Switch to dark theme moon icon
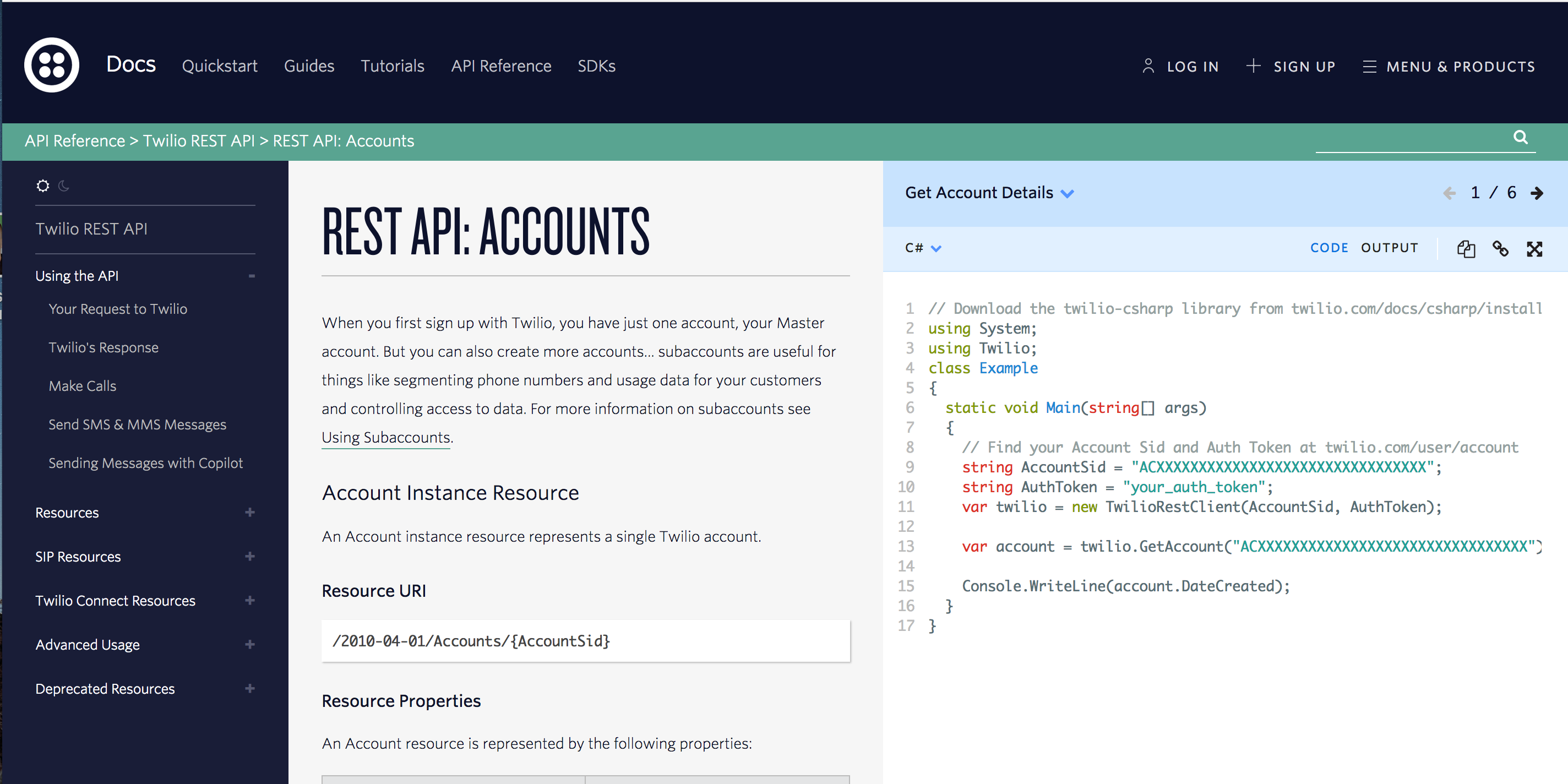 coord(64,186)
